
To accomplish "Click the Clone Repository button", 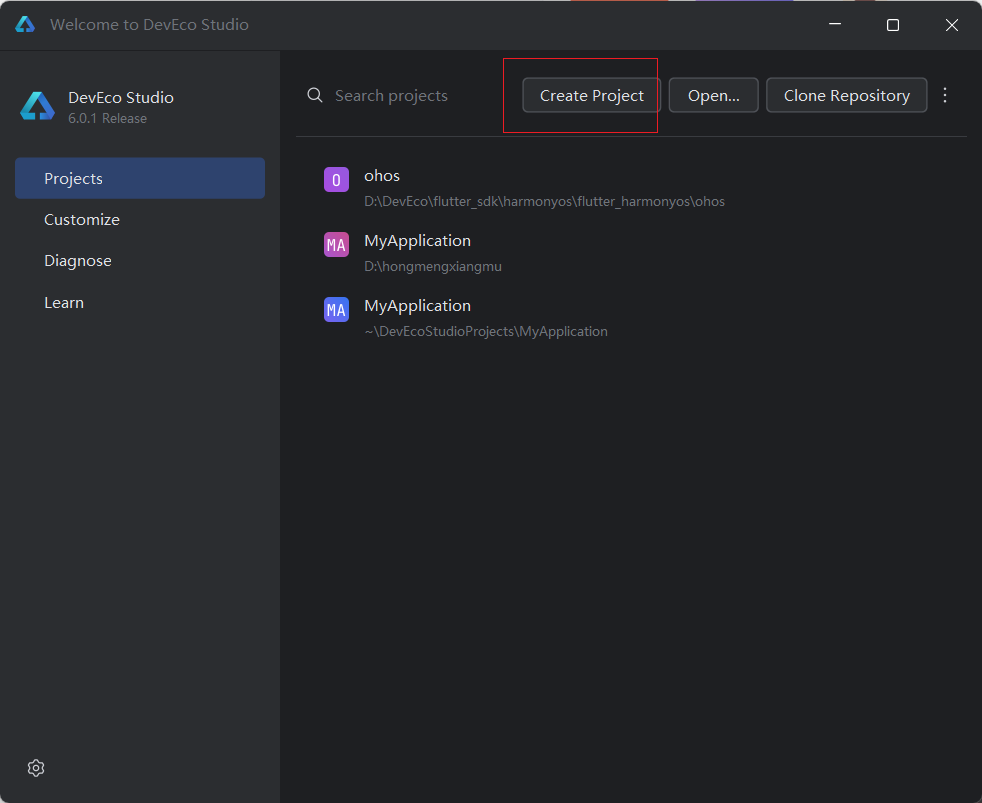I will [x=847, y=95].
